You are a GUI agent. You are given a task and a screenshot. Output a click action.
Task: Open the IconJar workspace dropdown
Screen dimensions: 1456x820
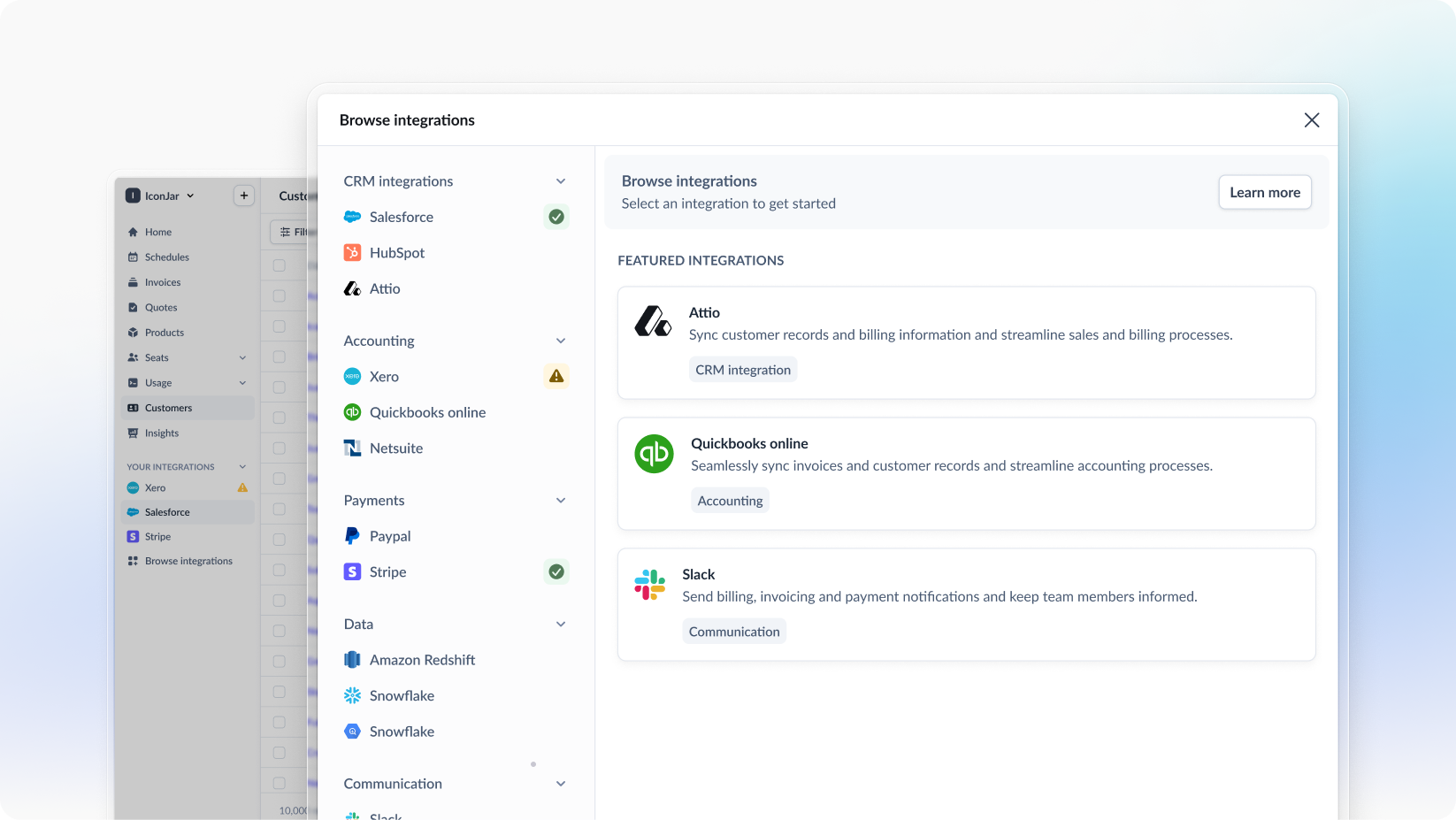coord(160,195)
